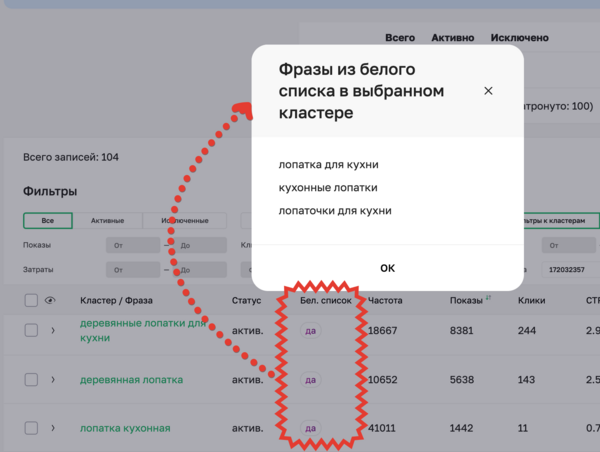
Task: Click the 'Бел. список' column header
Action: coord(326,300)
